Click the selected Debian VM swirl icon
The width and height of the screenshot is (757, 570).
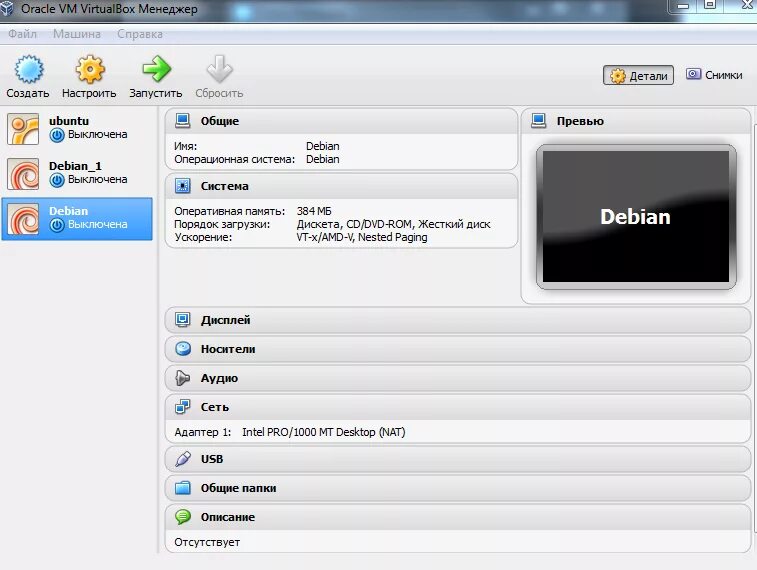pos(23,219)
